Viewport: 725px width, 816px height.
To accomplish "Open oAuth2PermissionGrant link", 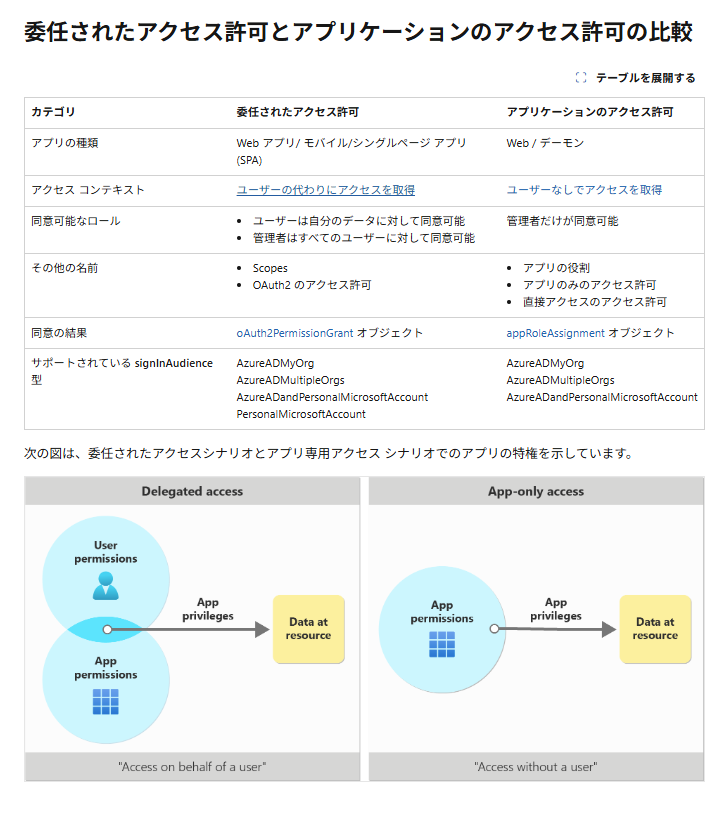I will (295, 333).
